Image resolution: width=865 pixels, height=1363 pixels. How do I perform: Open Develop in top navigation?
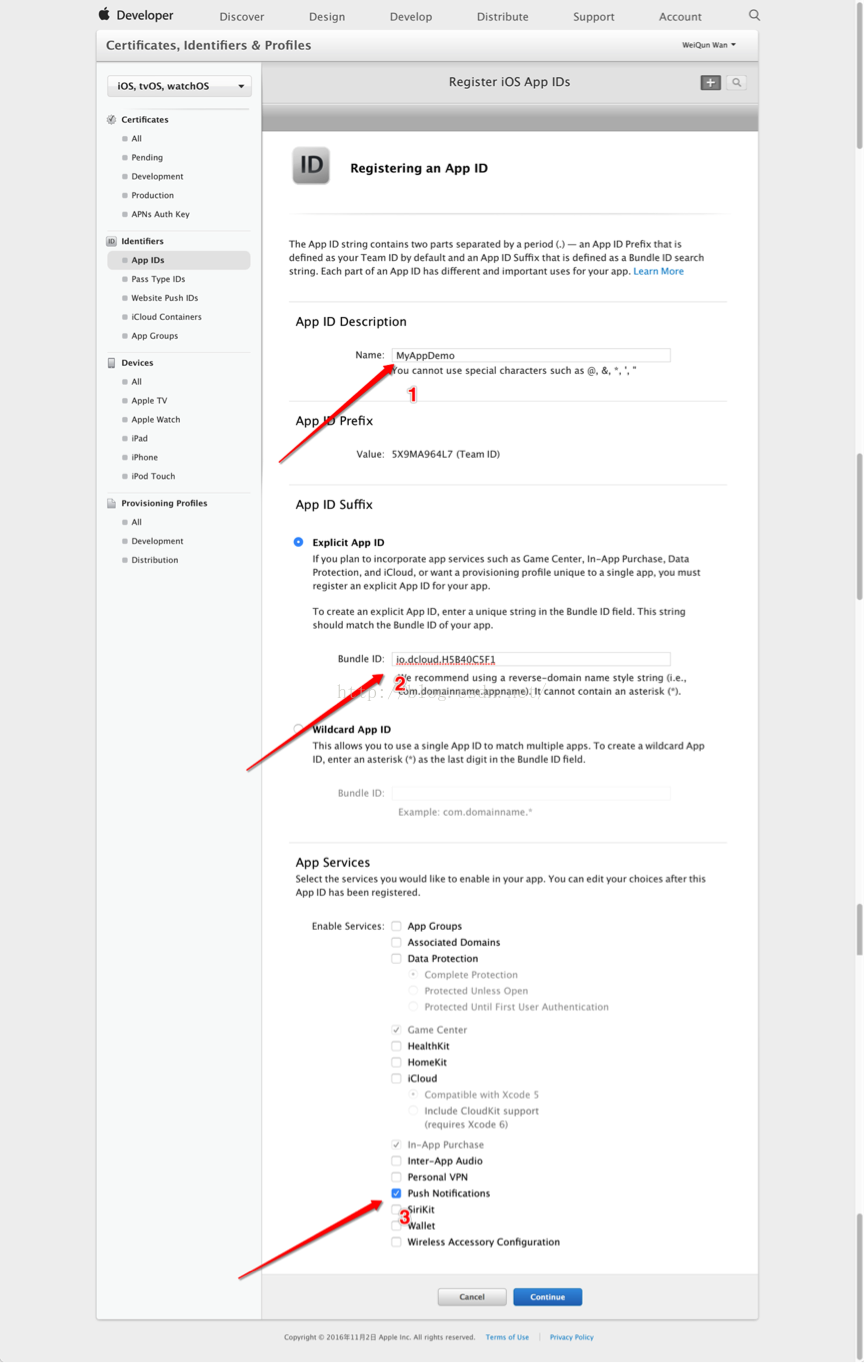411,16
